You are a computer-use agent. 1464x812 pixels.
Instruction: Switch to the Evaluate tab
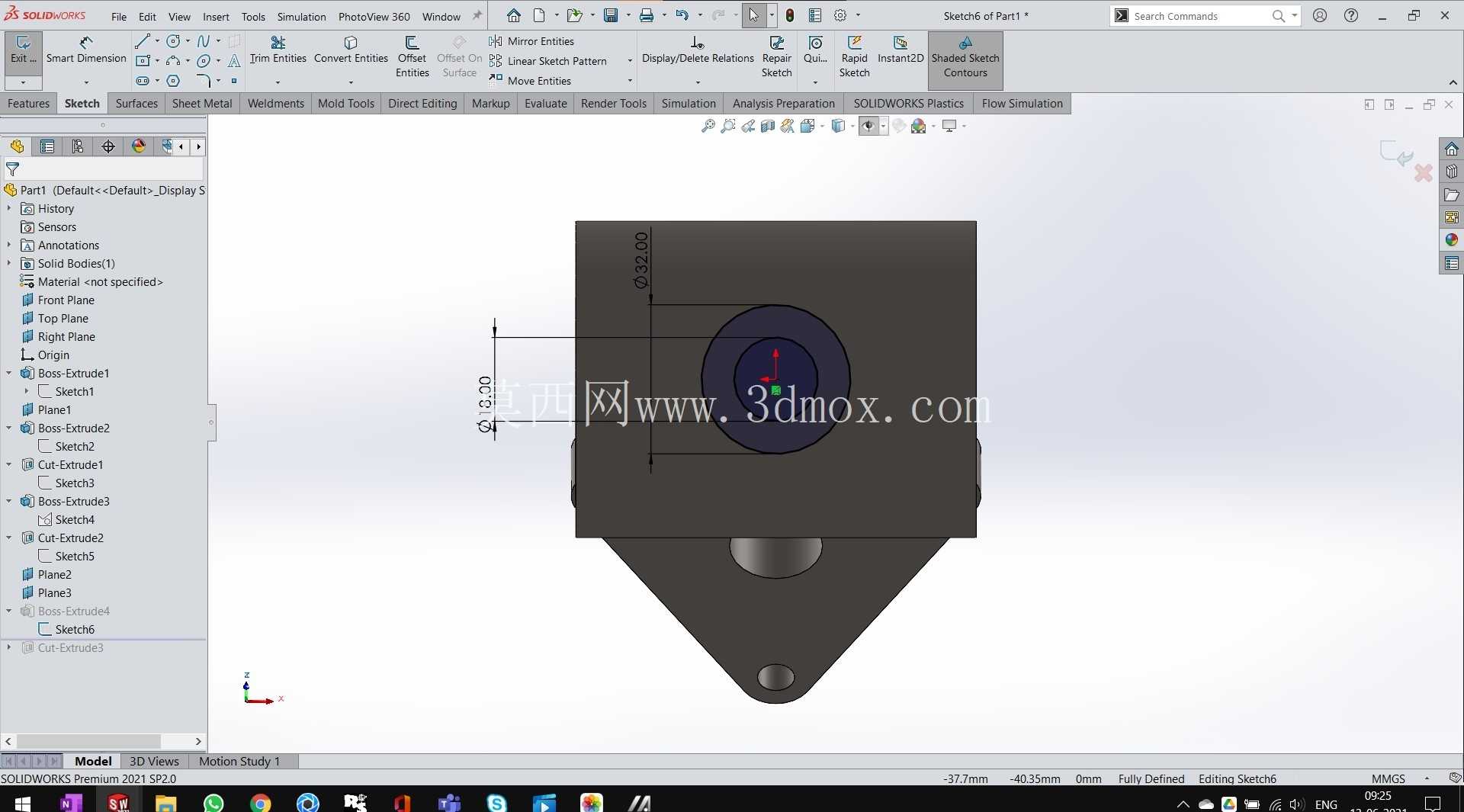(x=545, y=103)
